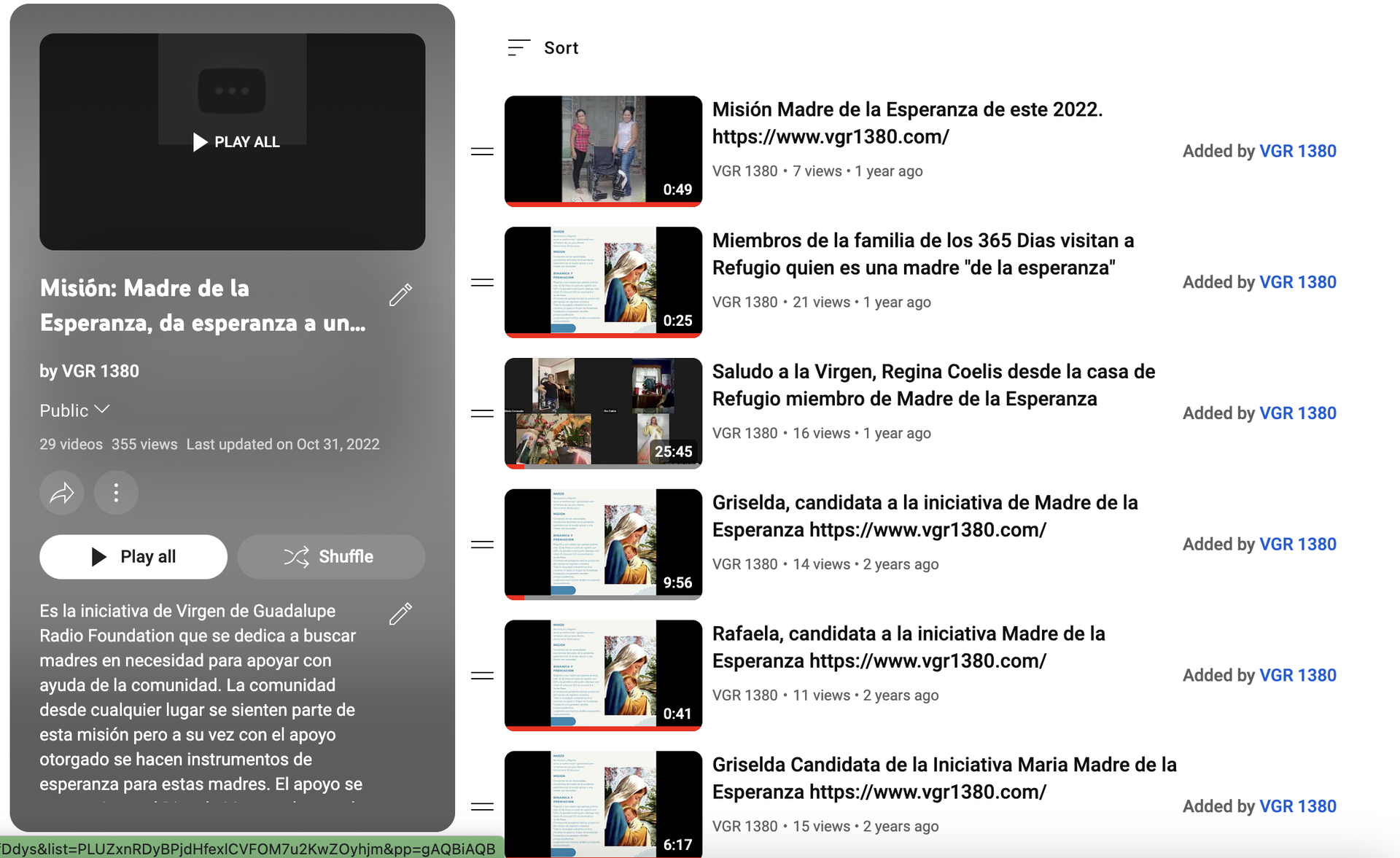This screenshot has width=1400, height=858.
Task: Click channel name VGR 1380 under the 16 views video
Action: tap(744, 434)
